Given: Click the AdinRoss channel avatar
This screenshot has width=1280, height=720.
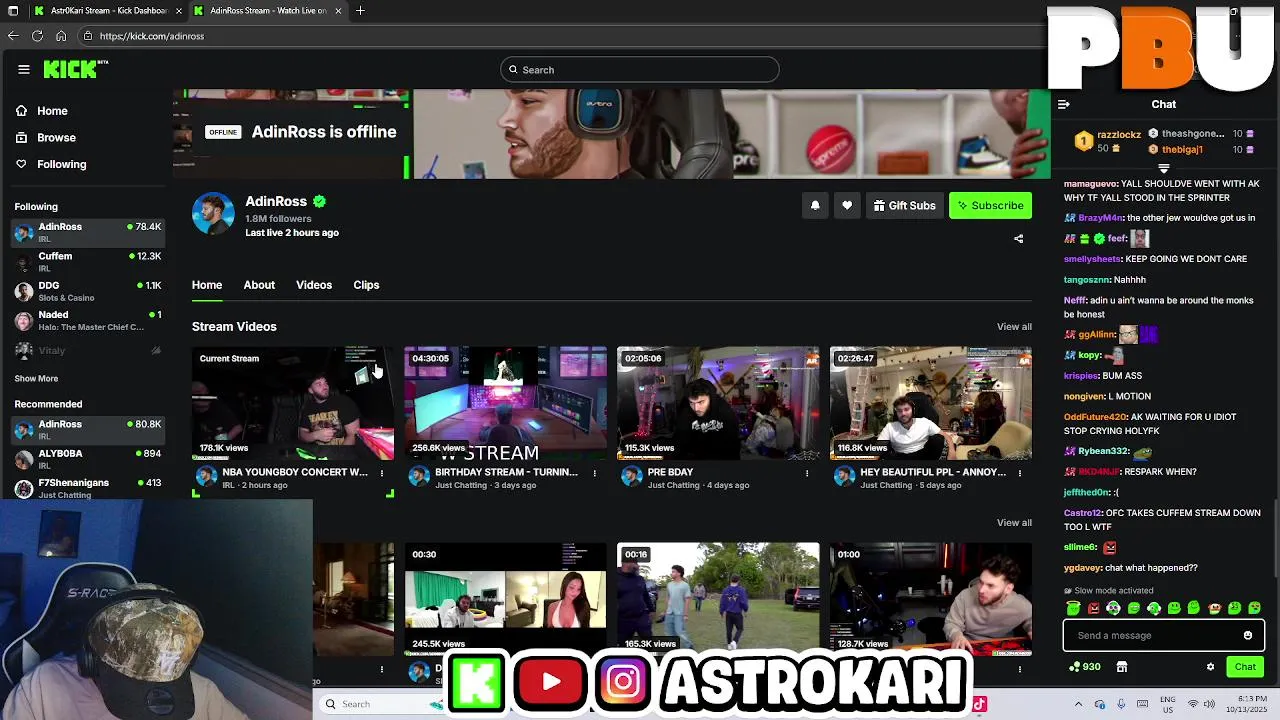Looking at the screenshot, I should click(x=213, y=213).
